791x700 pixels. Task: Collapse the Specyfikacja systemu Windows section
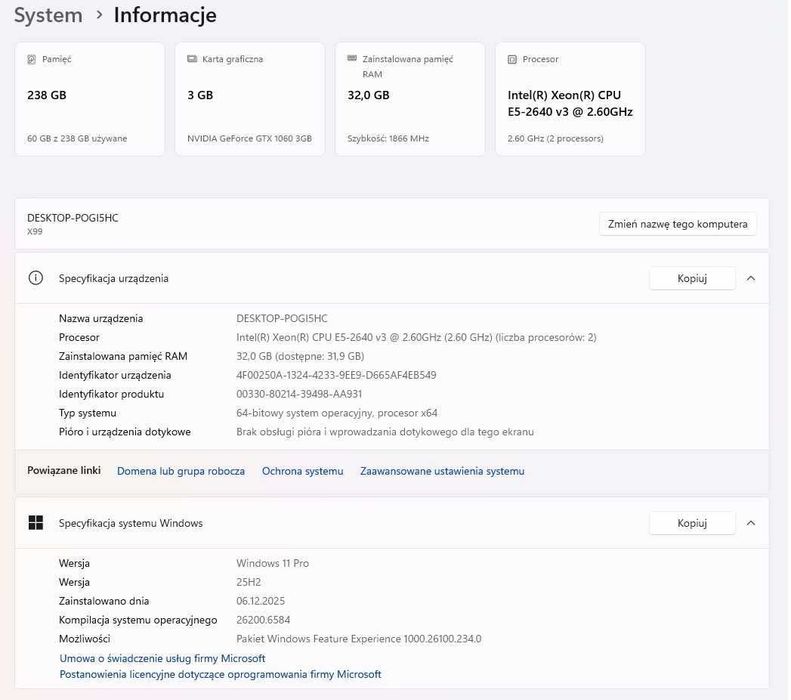point(751,523)
